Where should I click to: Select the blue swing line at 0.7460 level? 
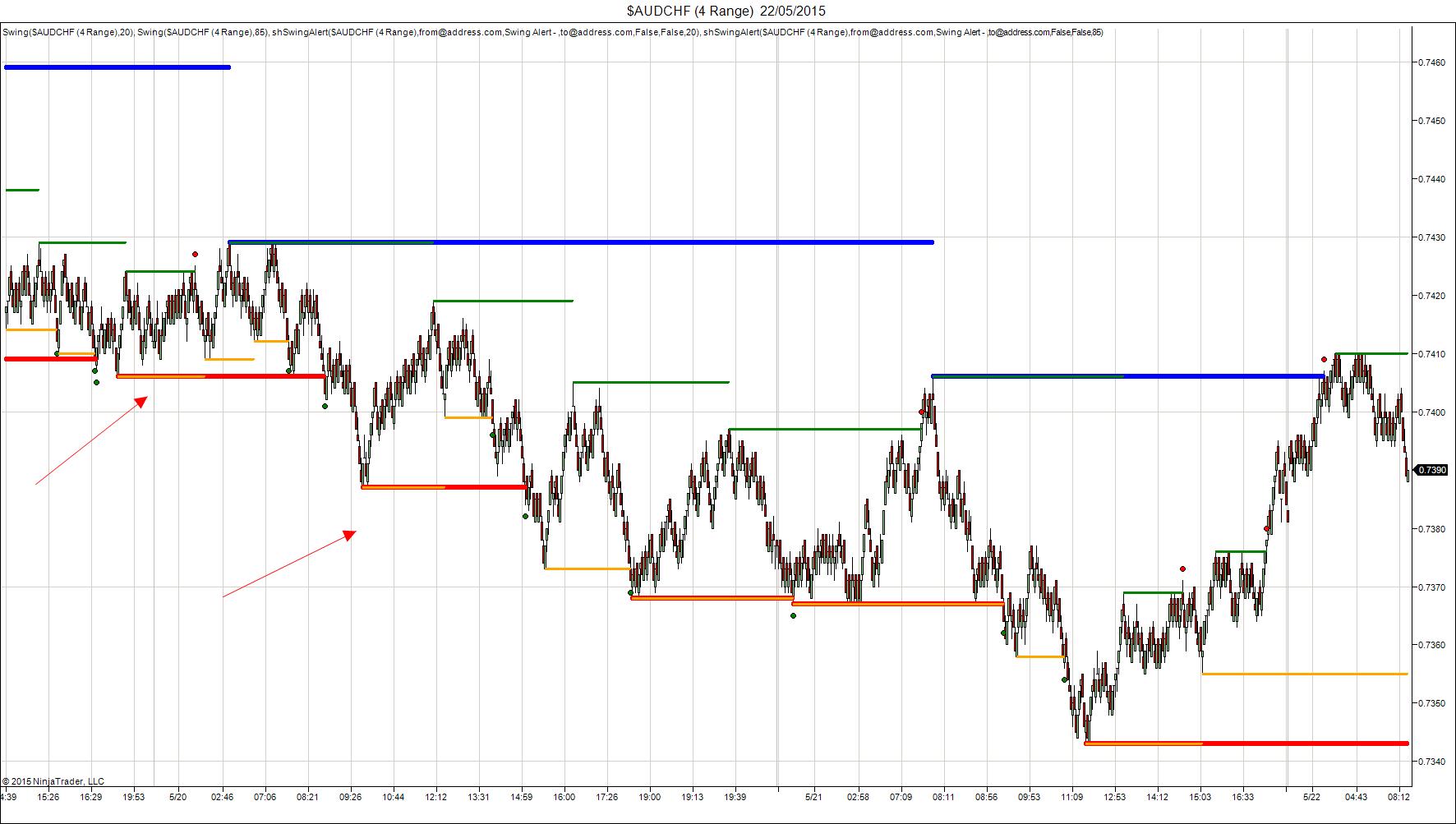(x=117, y=67)
